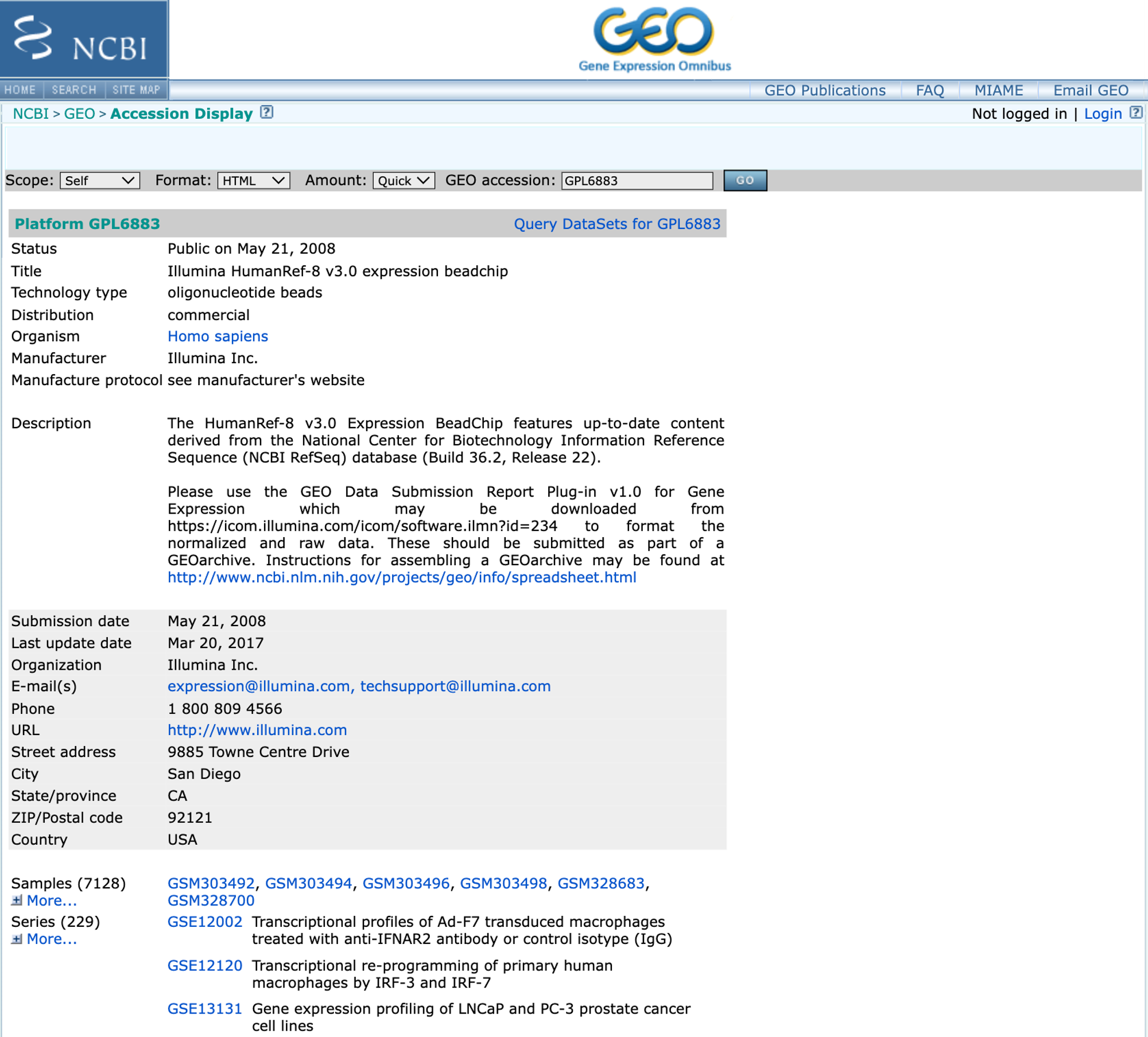The height and width of the screenshot is (1037, 1148).
Task: Open the Amount dropdown
Action: 404,181
